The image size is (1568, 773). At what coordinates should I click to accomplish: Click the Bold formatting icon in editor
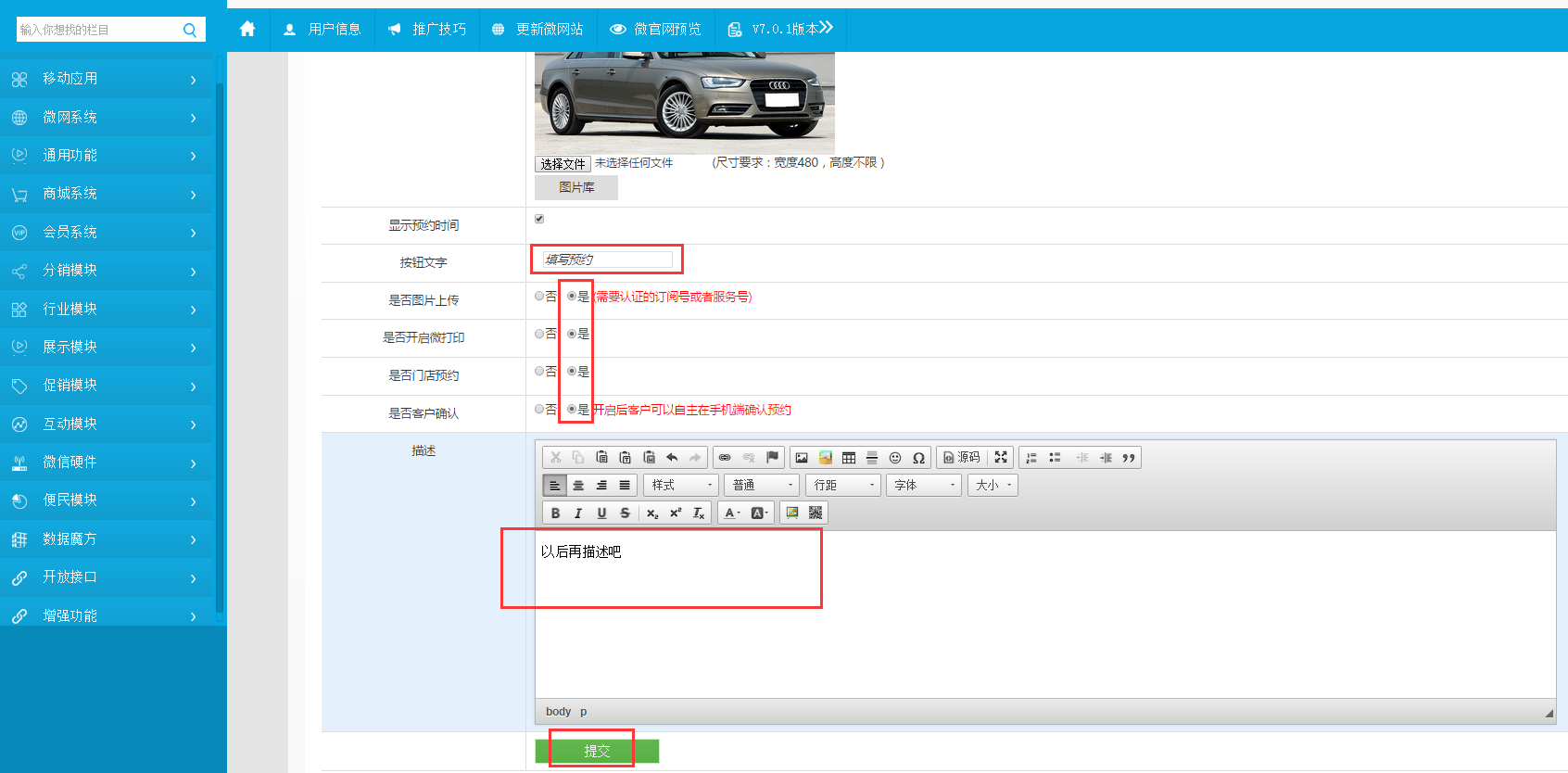[x=555, y=513]
